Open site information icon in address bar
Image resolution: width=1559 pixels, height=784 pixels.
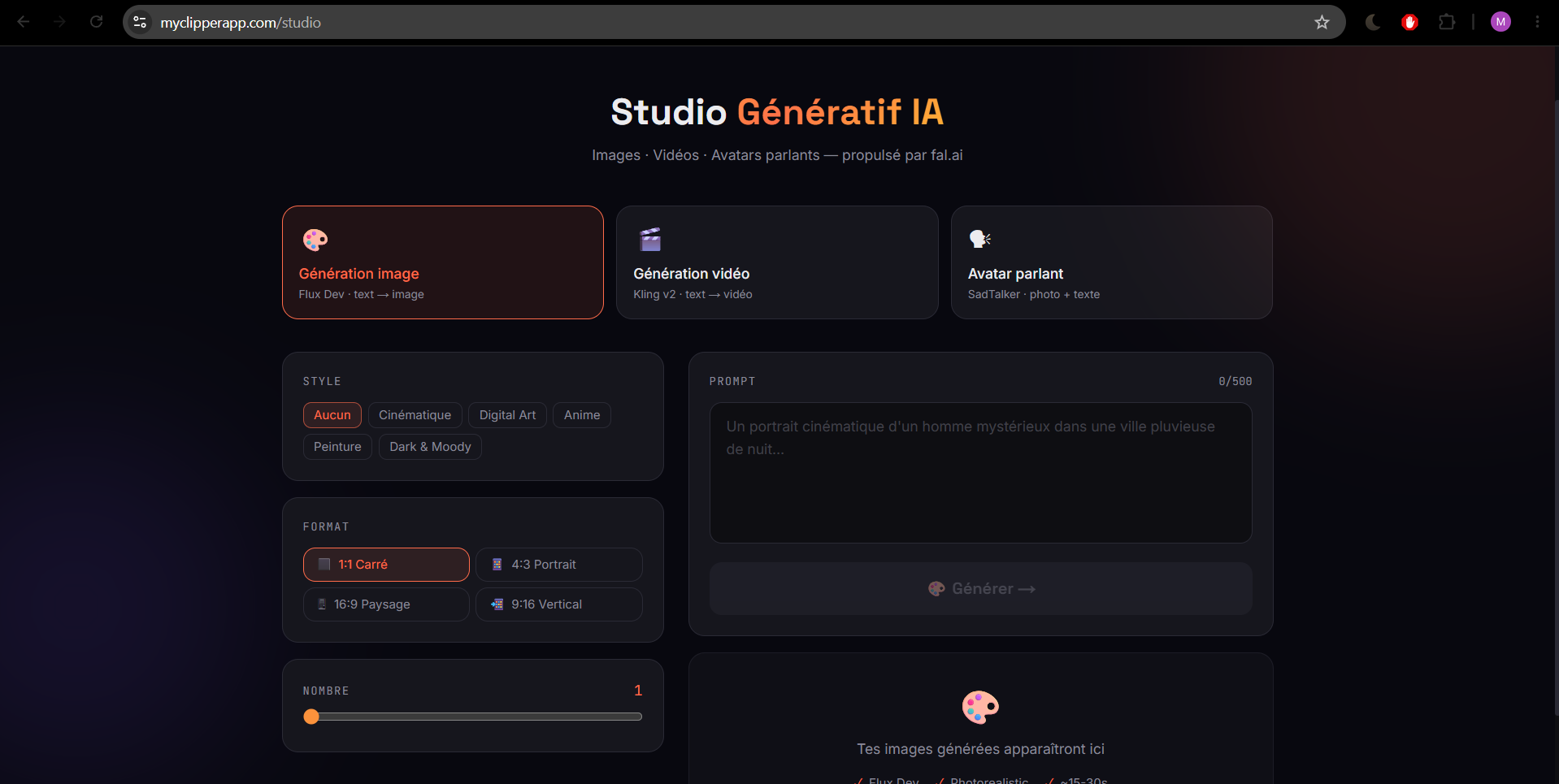[140, 22]
